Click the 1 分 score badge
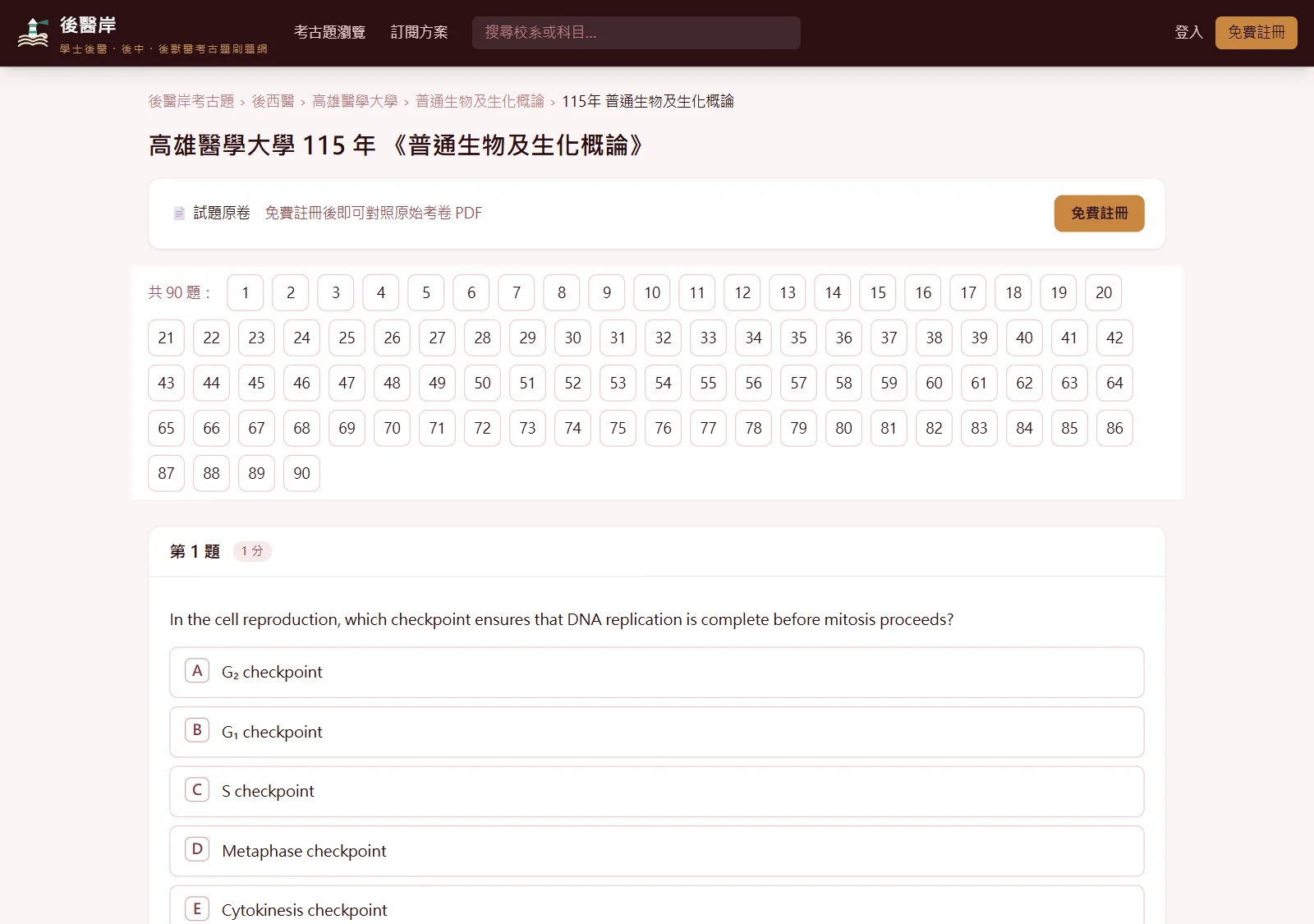Viewport: 1314px width, 924px height. 252,551
